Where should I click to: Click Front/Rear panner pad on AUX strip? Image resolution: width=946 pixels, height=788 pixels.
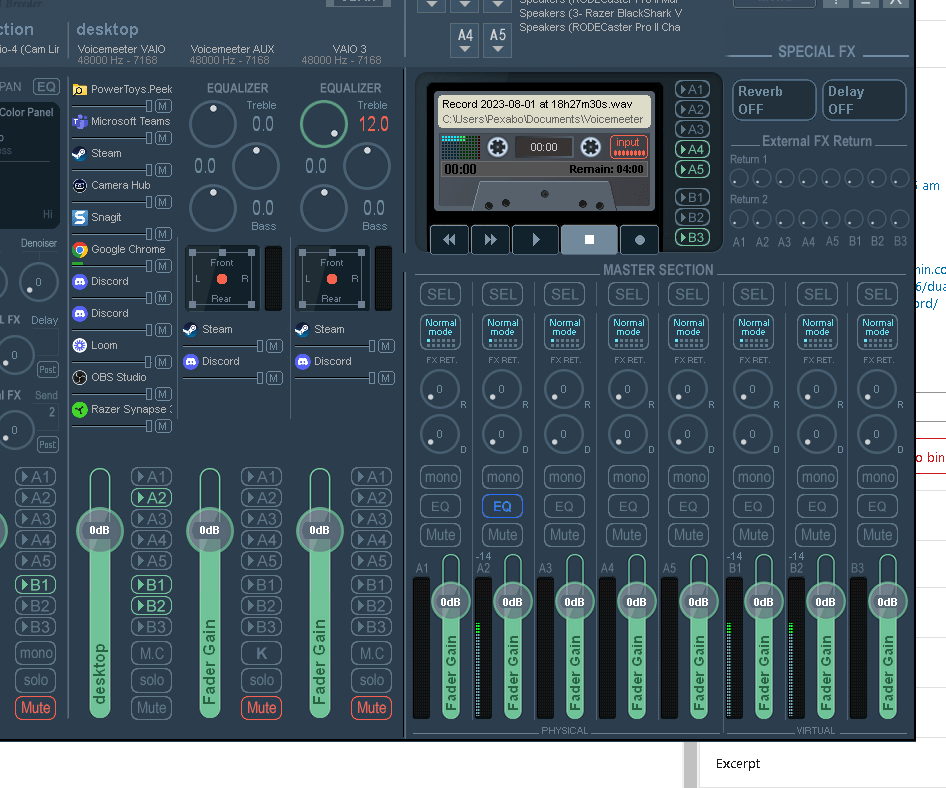pyautogui.click(x=222, y=279)
